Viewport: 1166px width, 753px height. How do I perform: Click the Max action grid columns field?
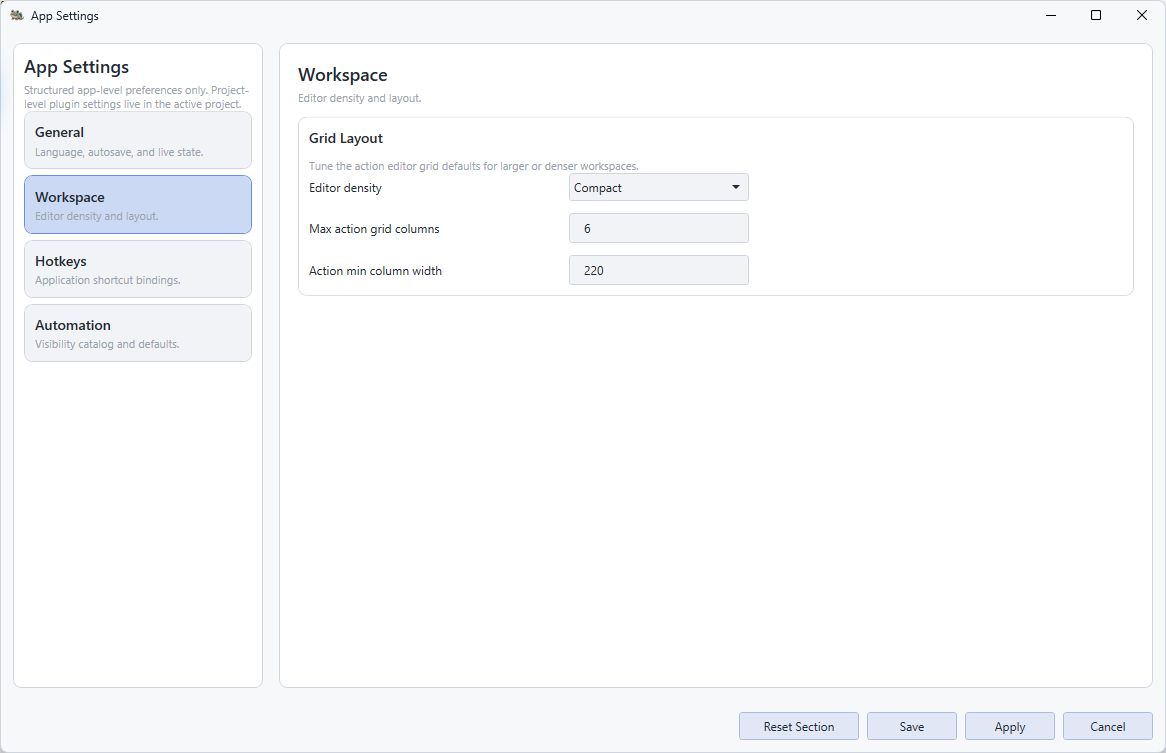pyautogui.click(x=659, y=228)
